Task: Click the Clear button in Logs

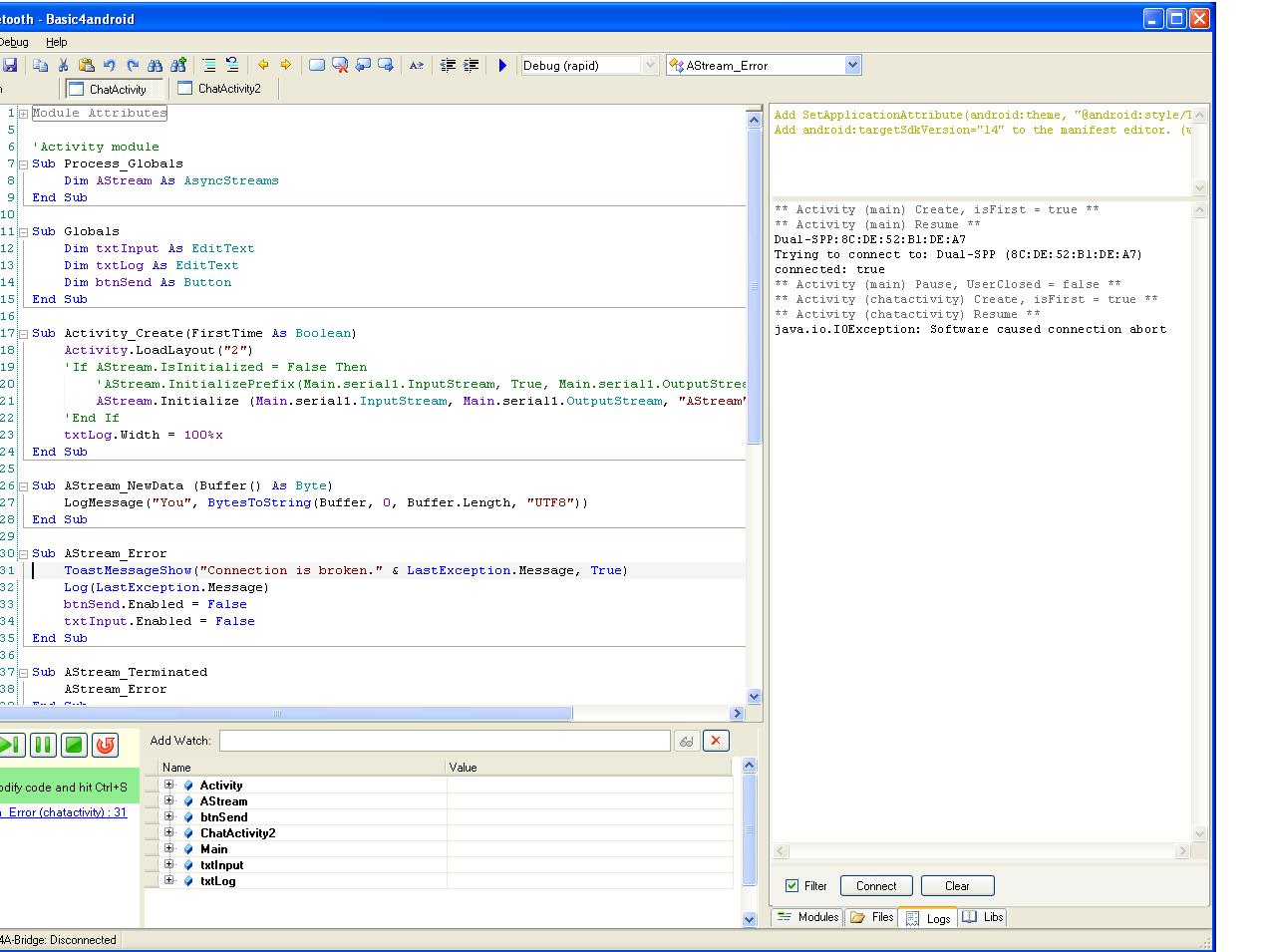Action: tap(957, 885)
